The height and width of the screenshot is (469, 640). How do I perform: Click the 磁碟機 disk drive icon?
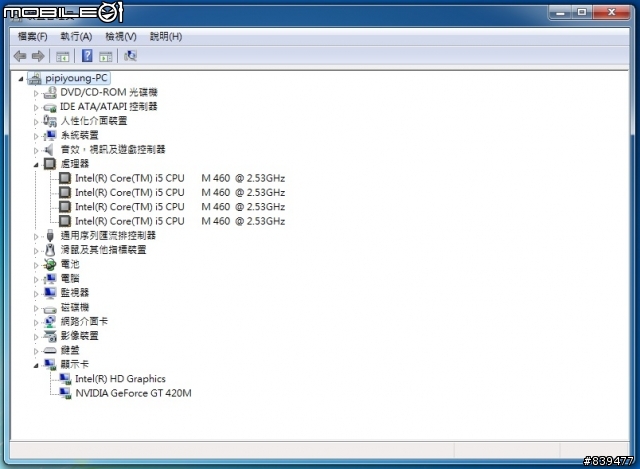[x=50, y=309]
